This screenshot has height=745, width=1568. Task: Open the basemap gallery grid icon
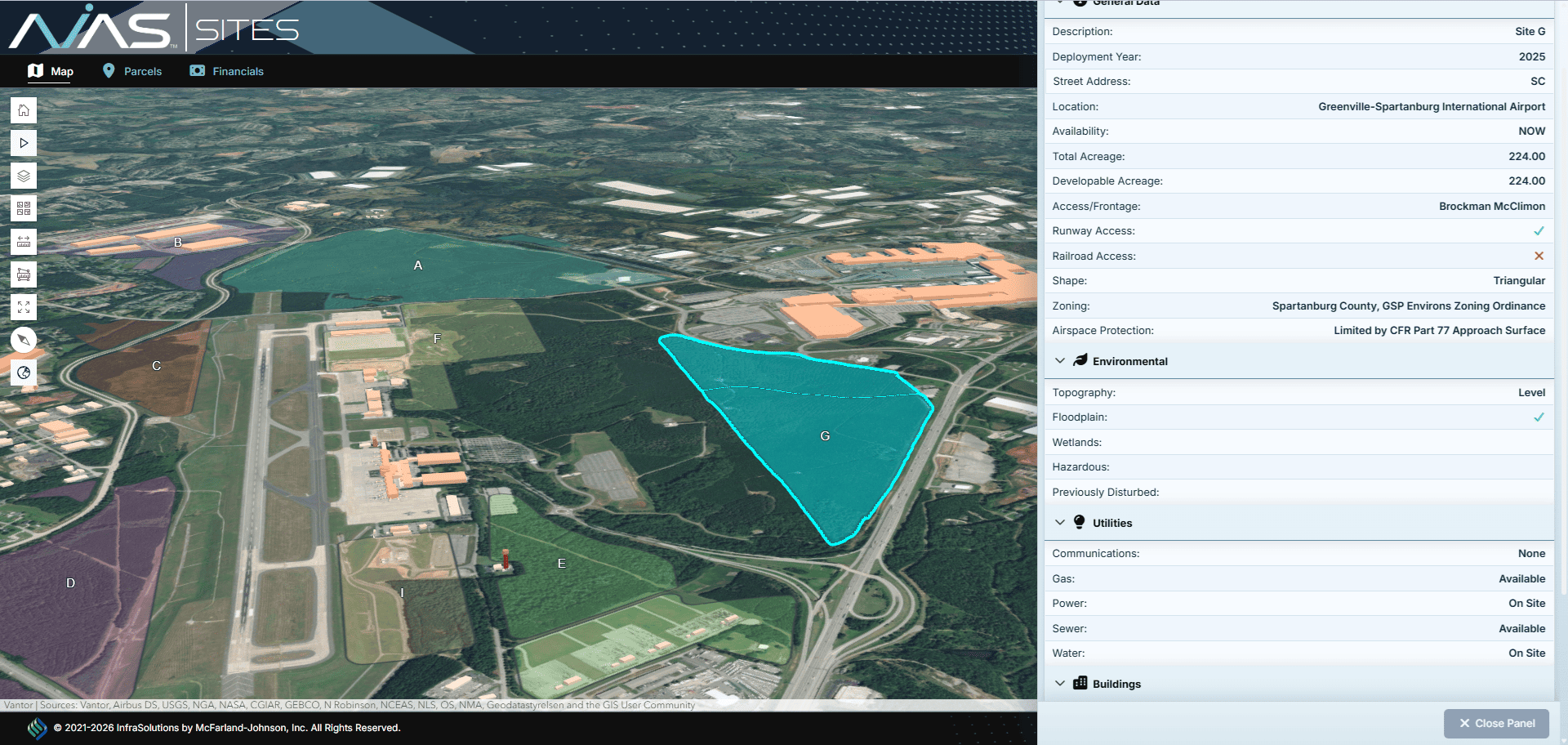click(x=24, y=208)
